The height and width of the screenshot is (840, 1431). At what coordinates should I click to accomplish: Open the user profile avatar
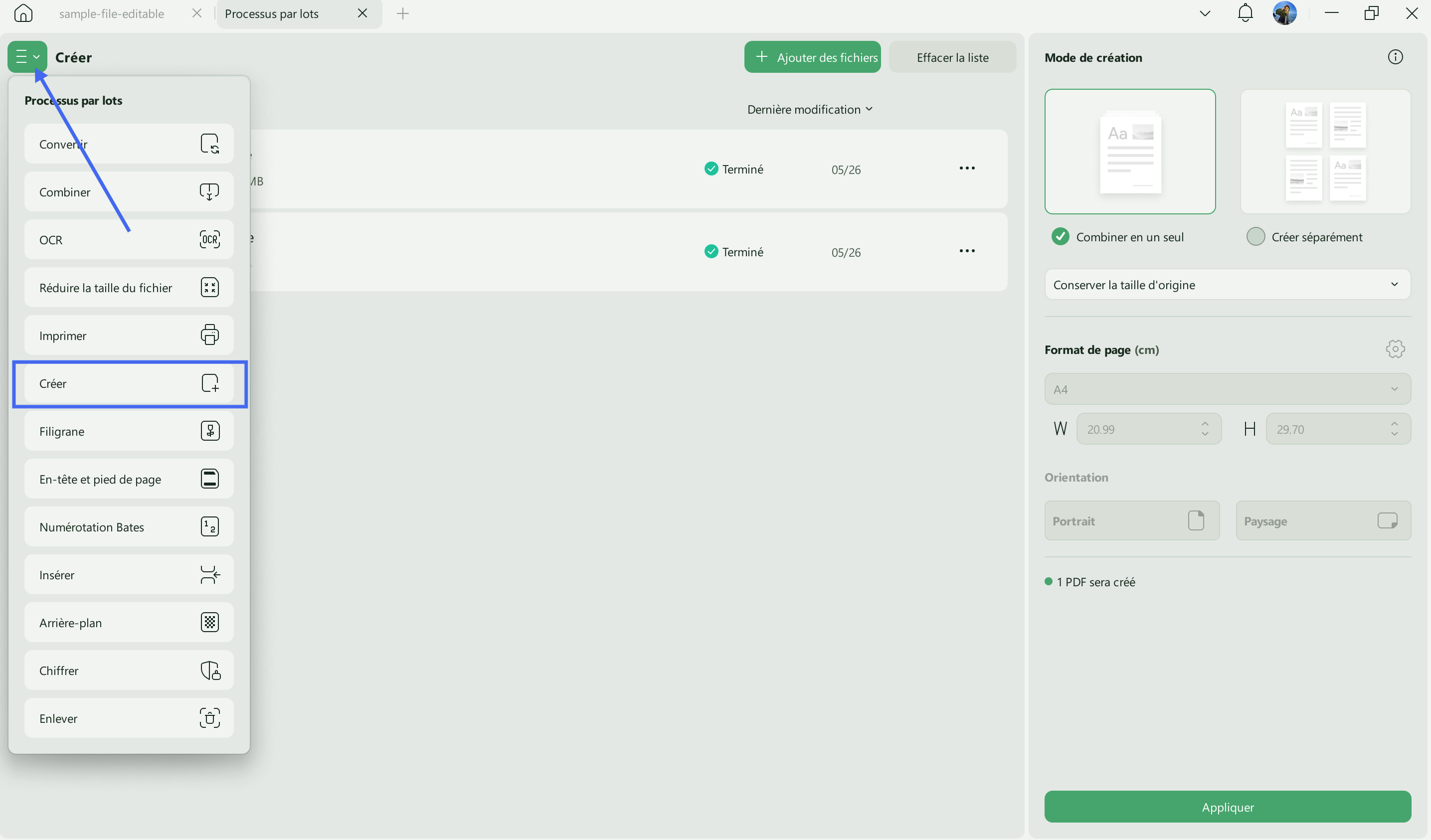point(1284,13)
